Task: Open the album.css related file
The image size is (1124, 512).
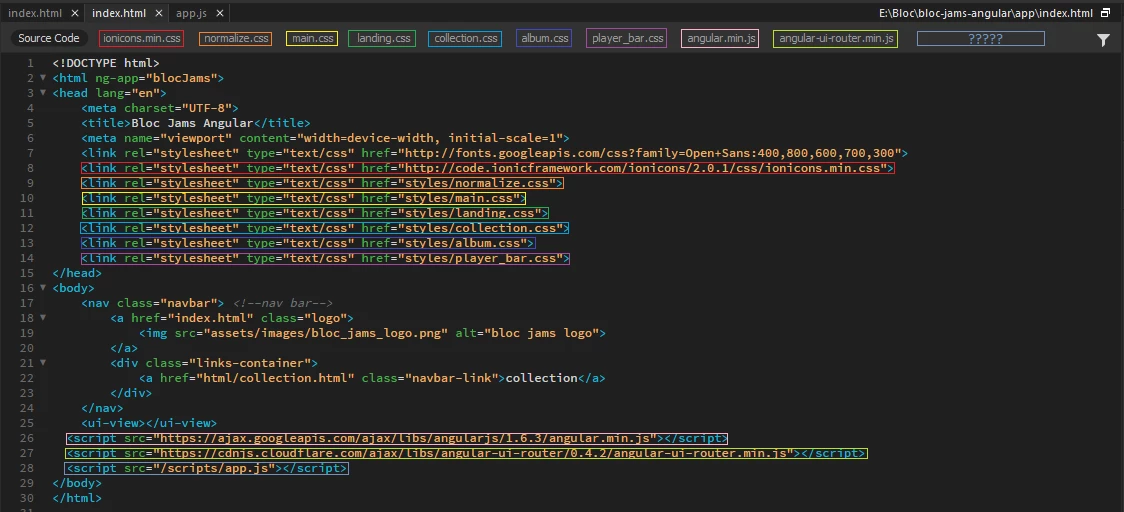Action: pos(545,38)
